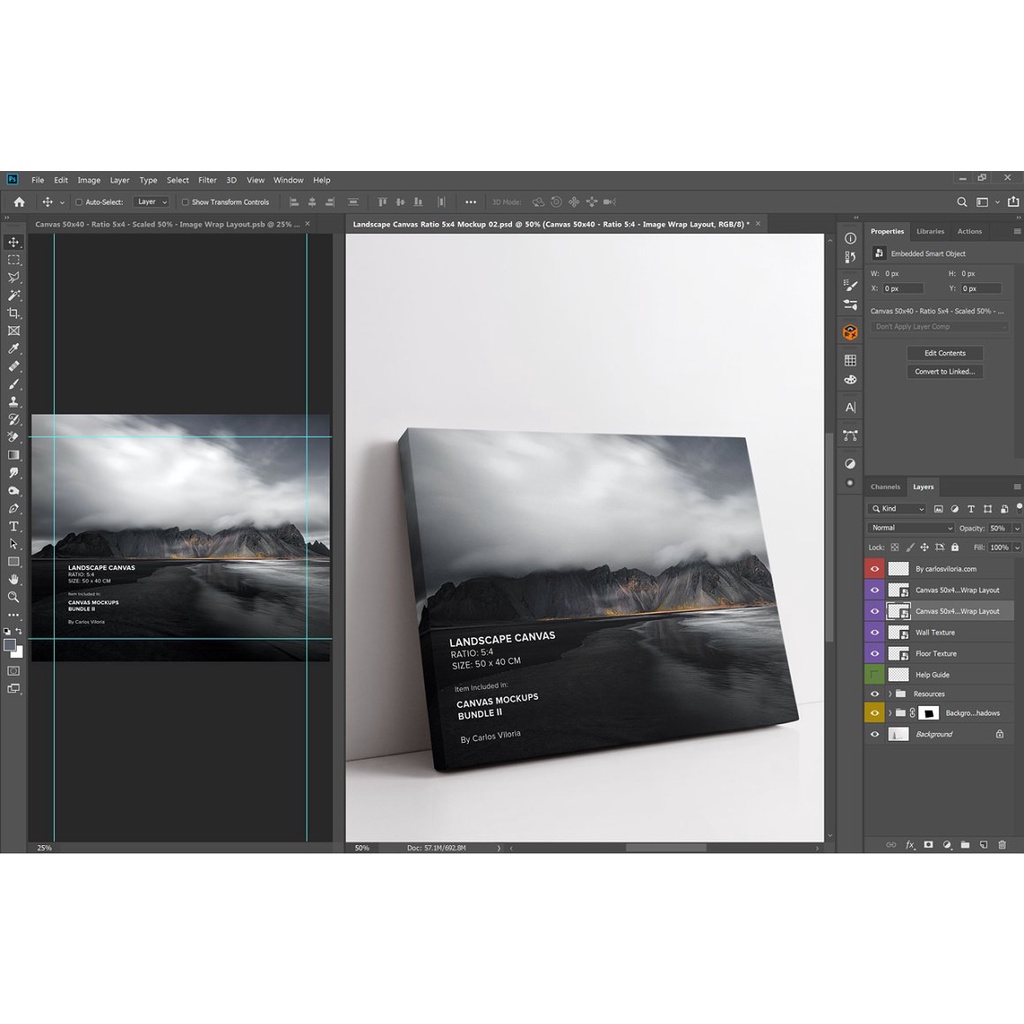
Task: Click the foreground color swatch
Action: (x=9, y=645)
